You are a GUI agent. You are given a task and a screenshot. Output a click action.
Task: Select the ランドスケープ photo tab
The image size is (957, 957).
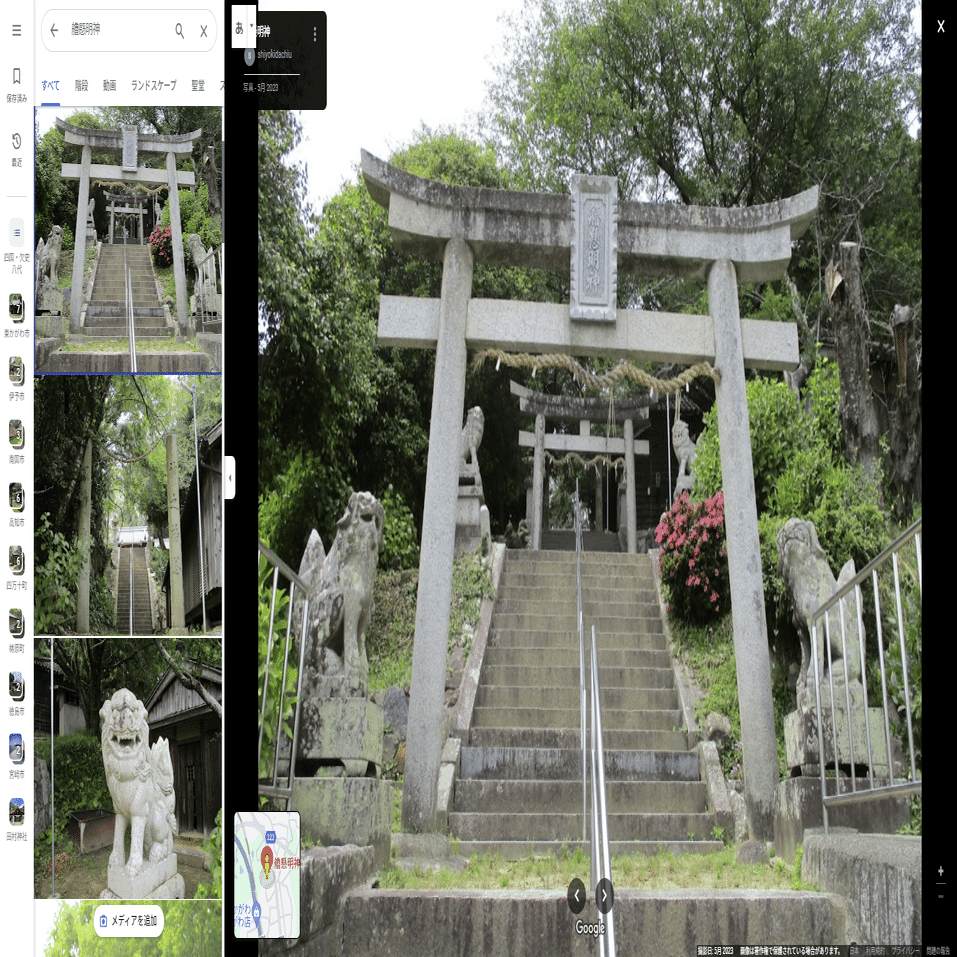click(154, 85)
